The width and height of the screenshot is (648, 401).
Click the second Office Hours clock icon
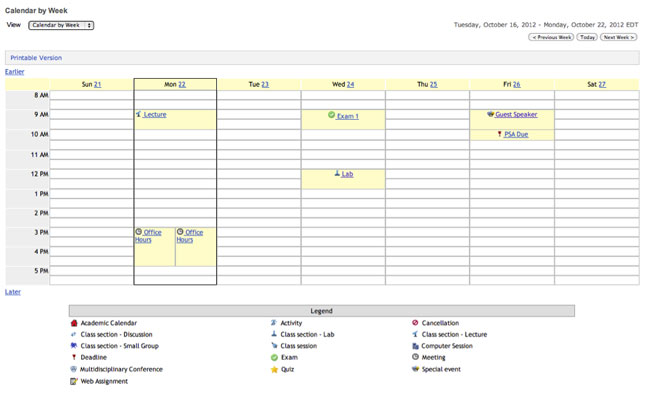pos(180,232)
